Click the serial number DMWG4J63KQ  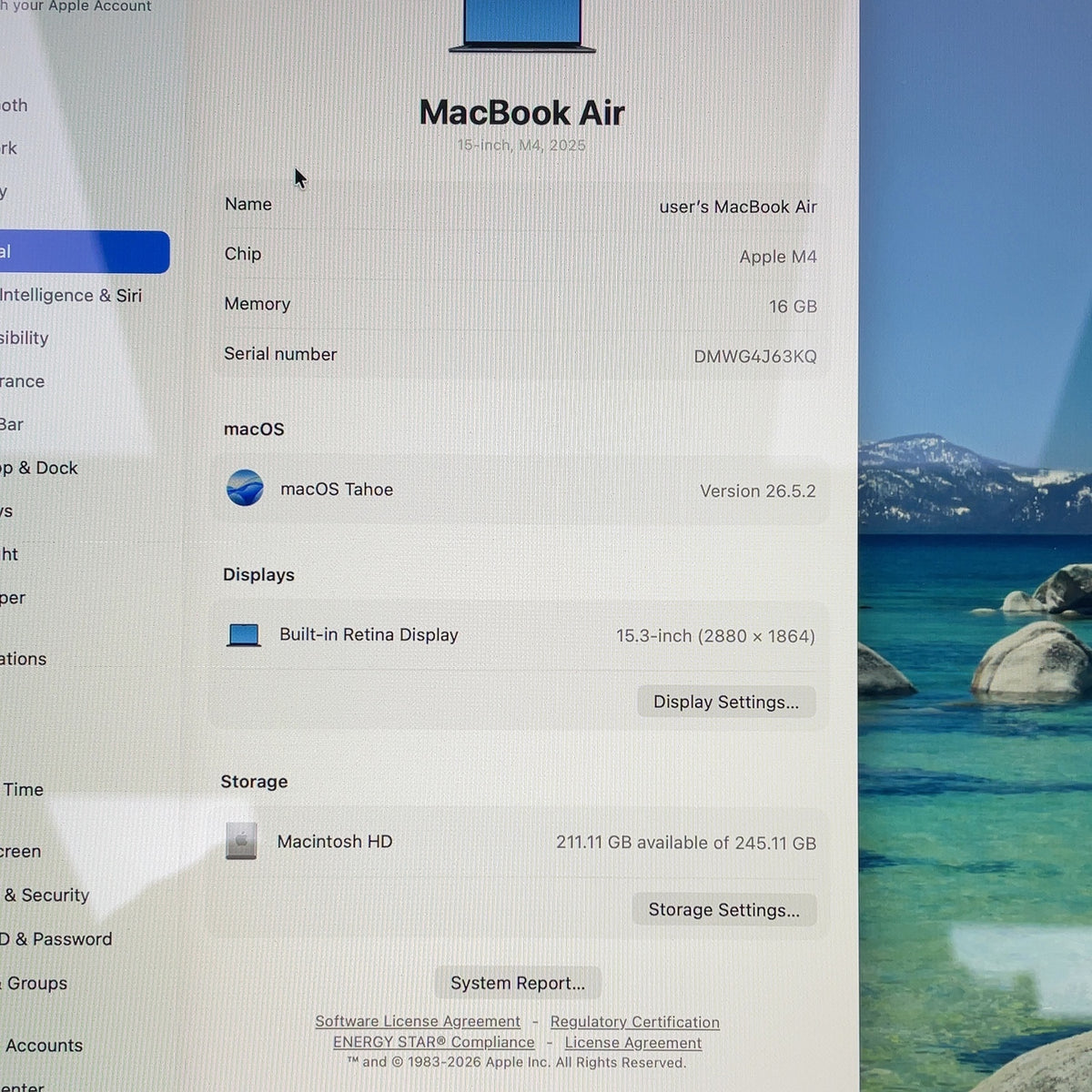pos(755,357)
